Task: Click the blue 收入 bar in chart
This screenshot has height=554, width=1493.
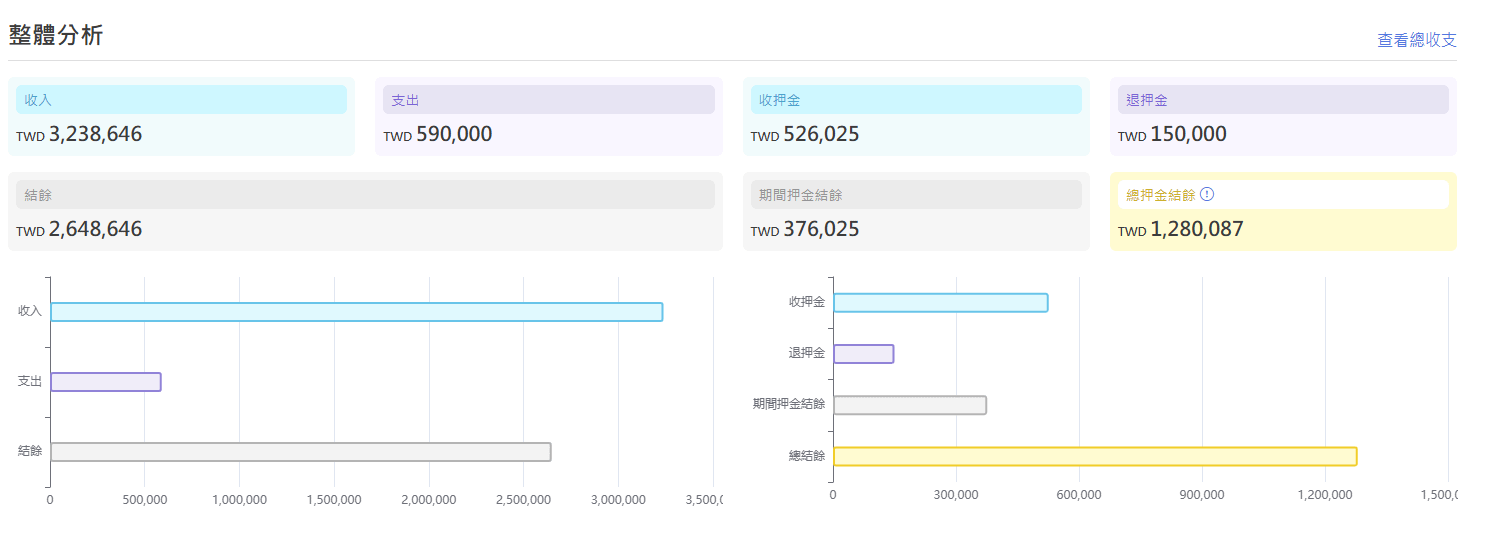Action: click(356, 312)
